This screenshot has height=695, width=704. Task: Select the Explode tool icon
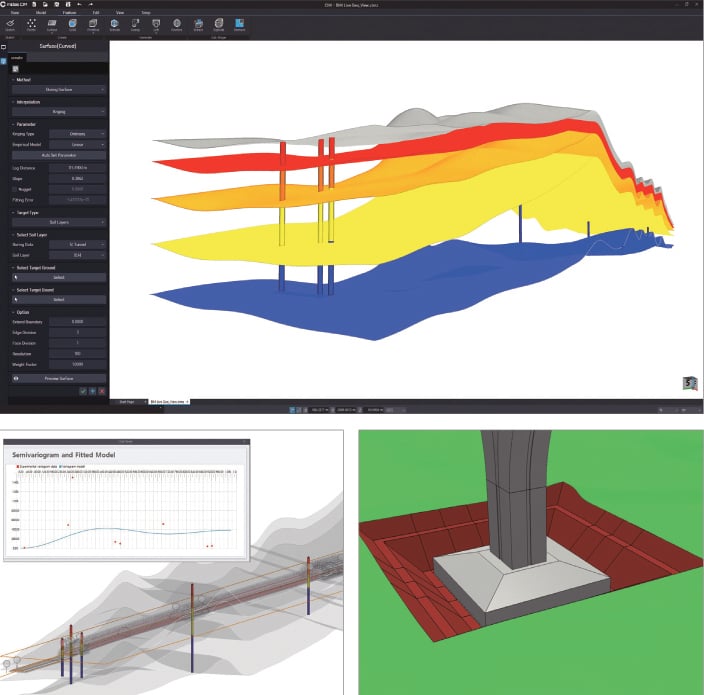coord(219,25)
